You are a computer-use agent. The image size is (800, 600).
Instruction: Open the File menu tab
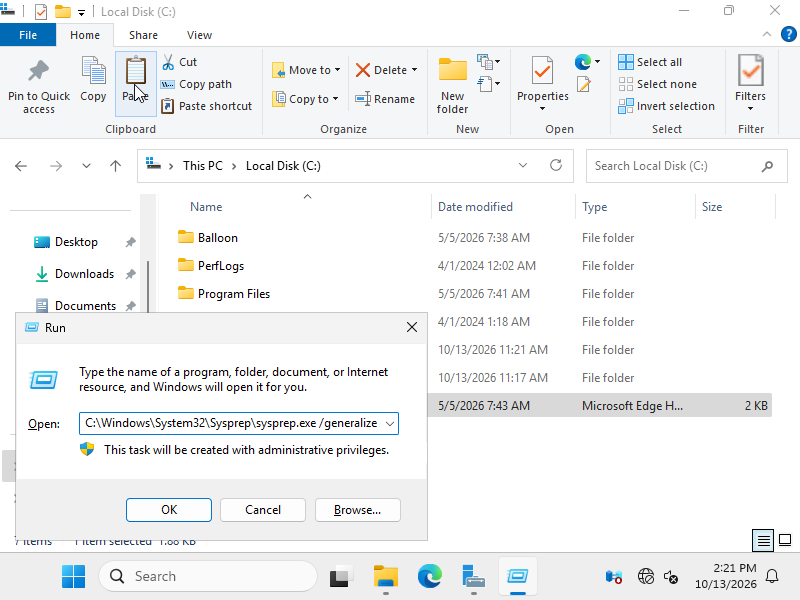[x=28, y=35]
